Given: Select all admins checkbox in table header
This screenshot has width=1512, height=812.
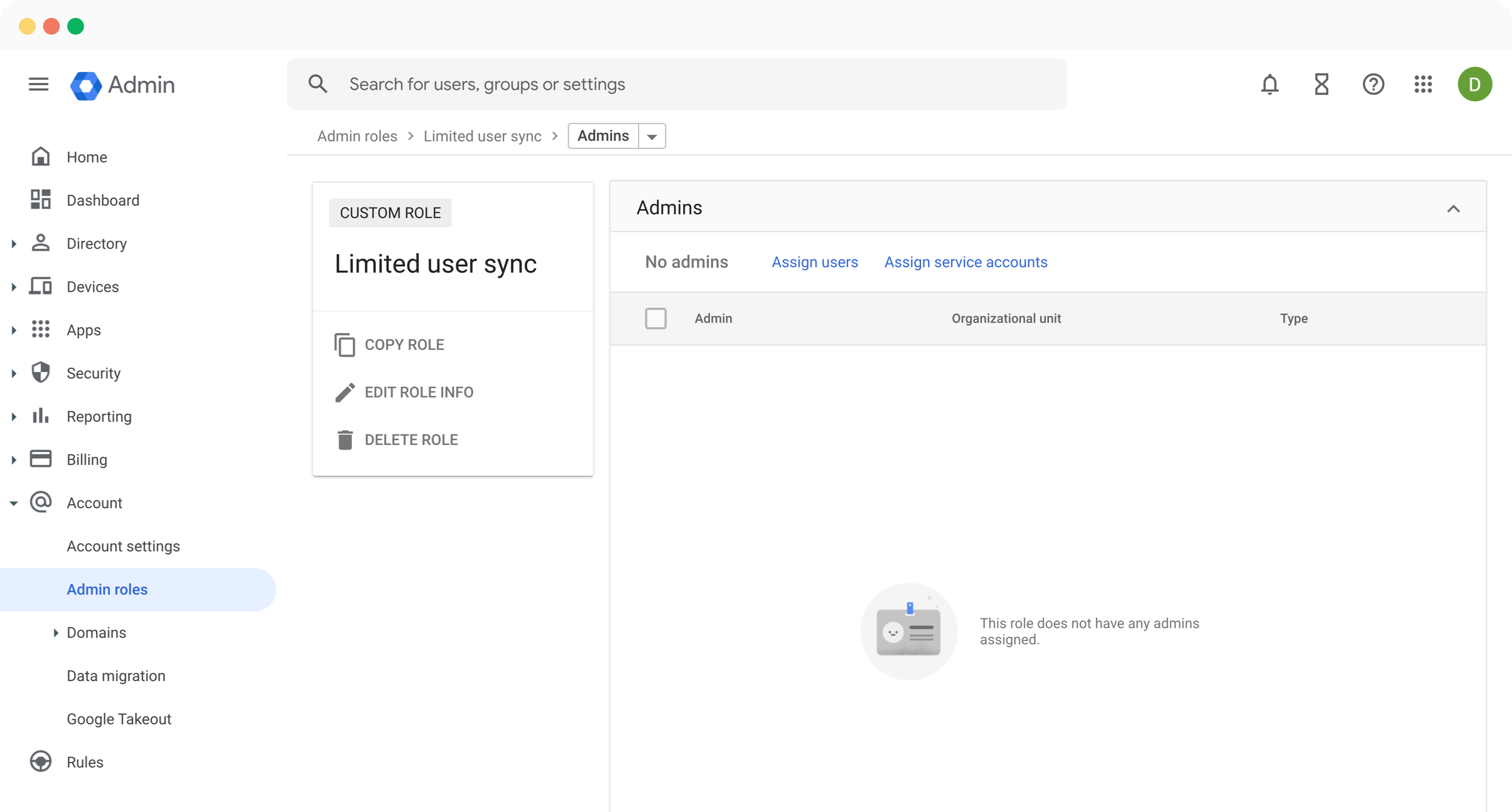Looking at the screenshot, I should tap(656, 318).
